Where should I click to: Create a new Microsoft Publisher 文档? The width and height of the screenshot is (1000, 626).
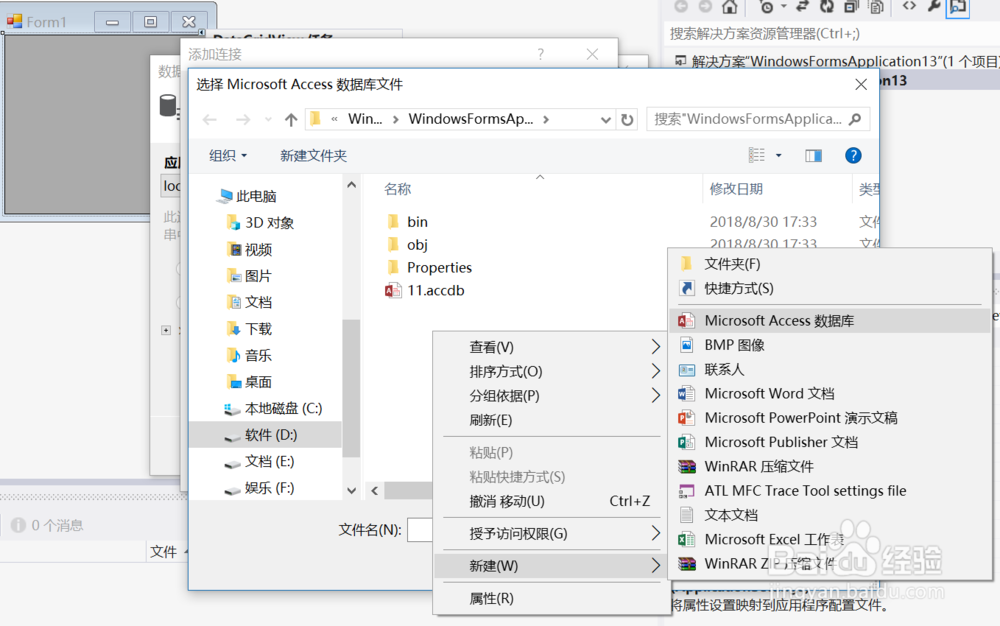click(830, 442)
